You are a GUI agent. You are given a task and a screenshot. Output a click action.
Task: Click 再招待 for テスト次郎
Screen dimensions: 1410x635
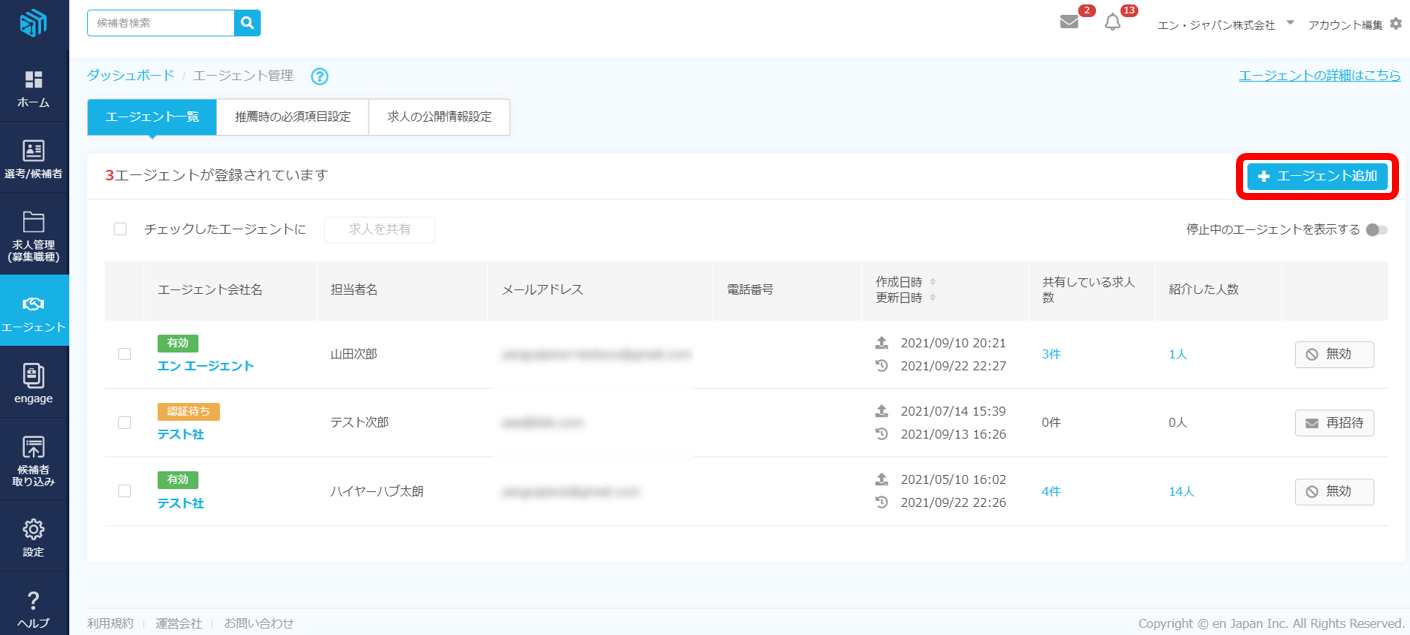[1334, 423]
